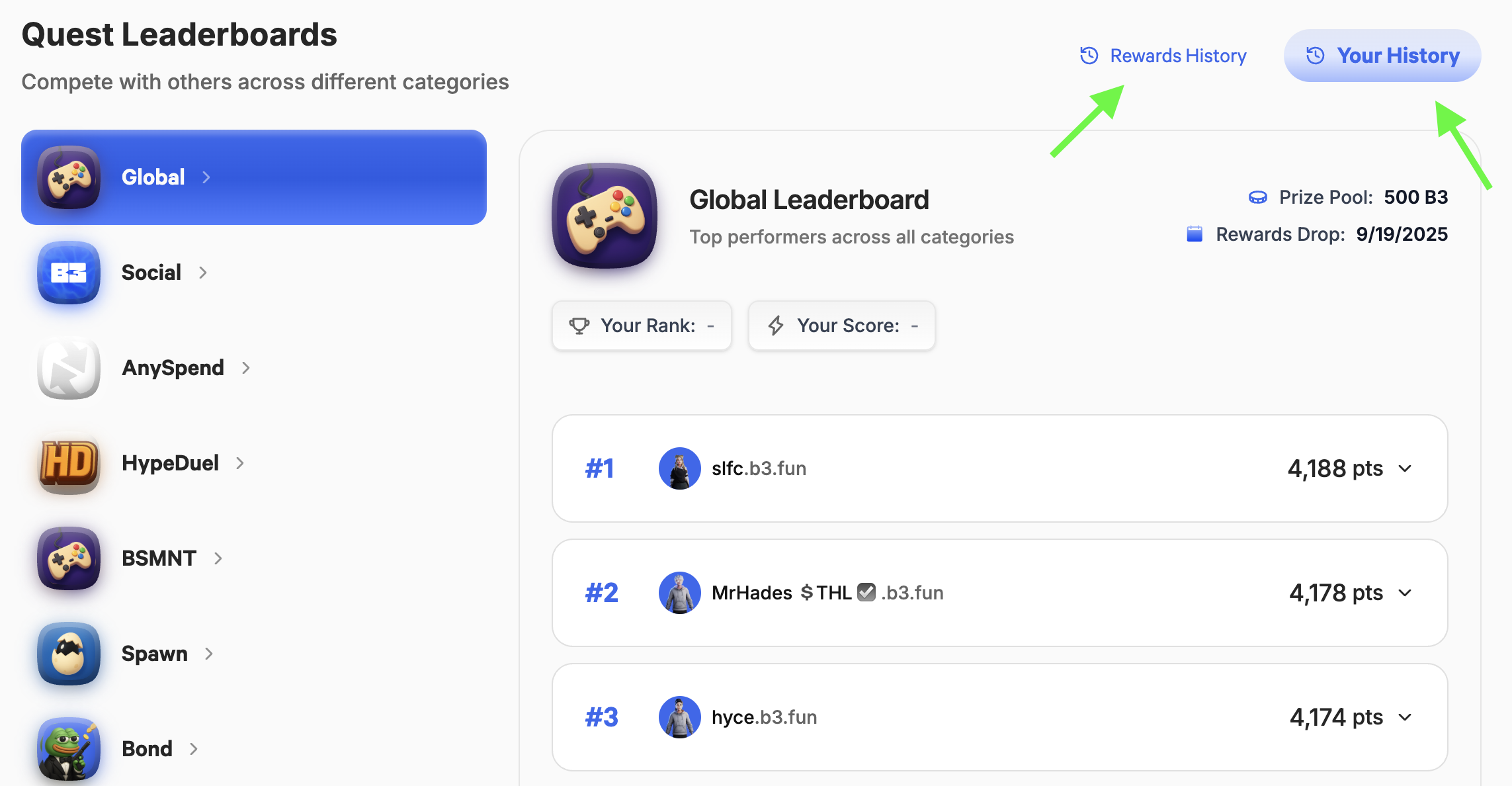Click the Bond frog icon
Image resolution: width=1512 pixels, height=786 pixels.
tap(69, 749)
